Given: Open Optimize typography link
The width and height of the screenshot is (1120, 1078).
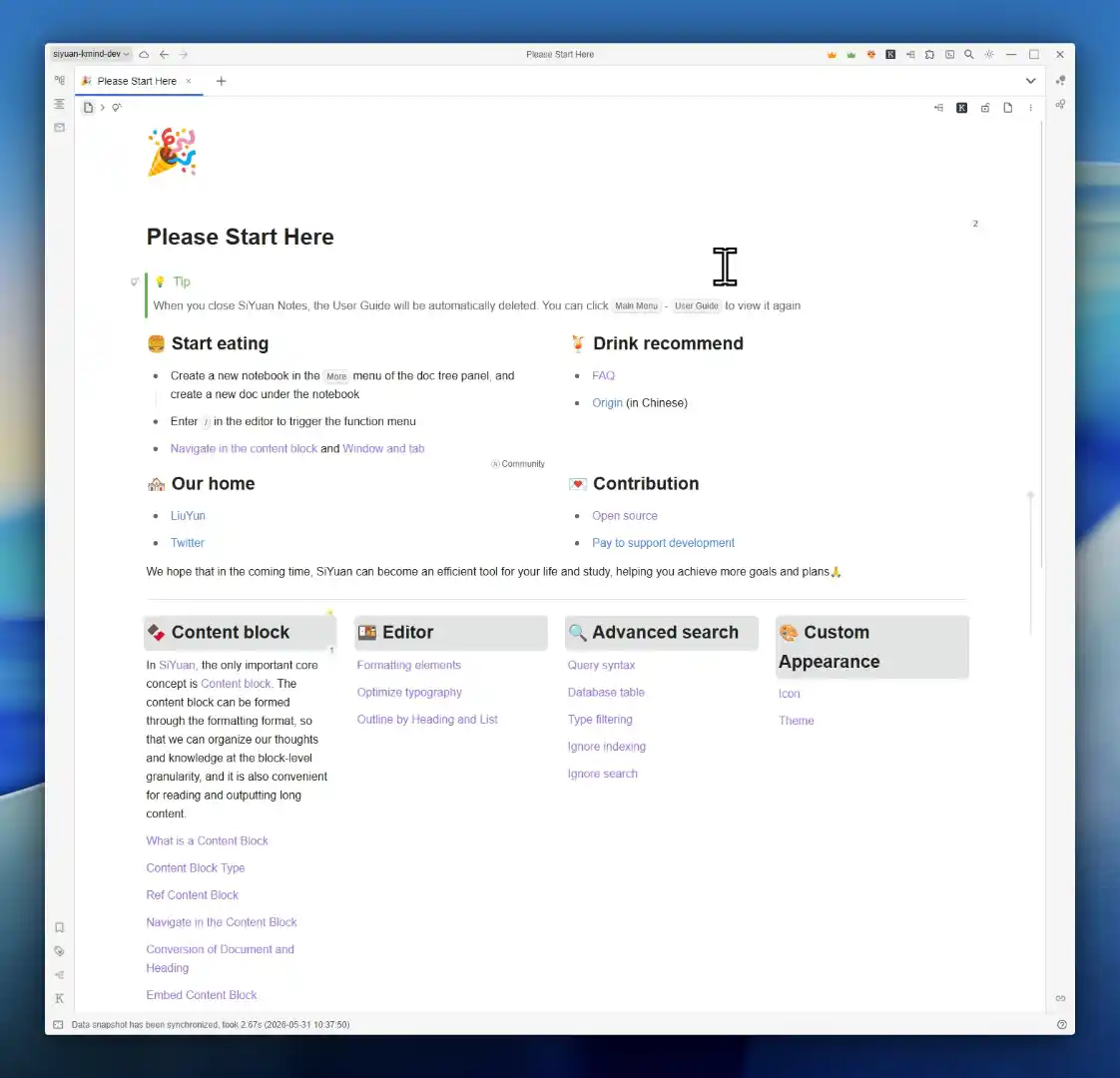Looking at the screenshot, I should pyautogui.click(x=409, y=693).
